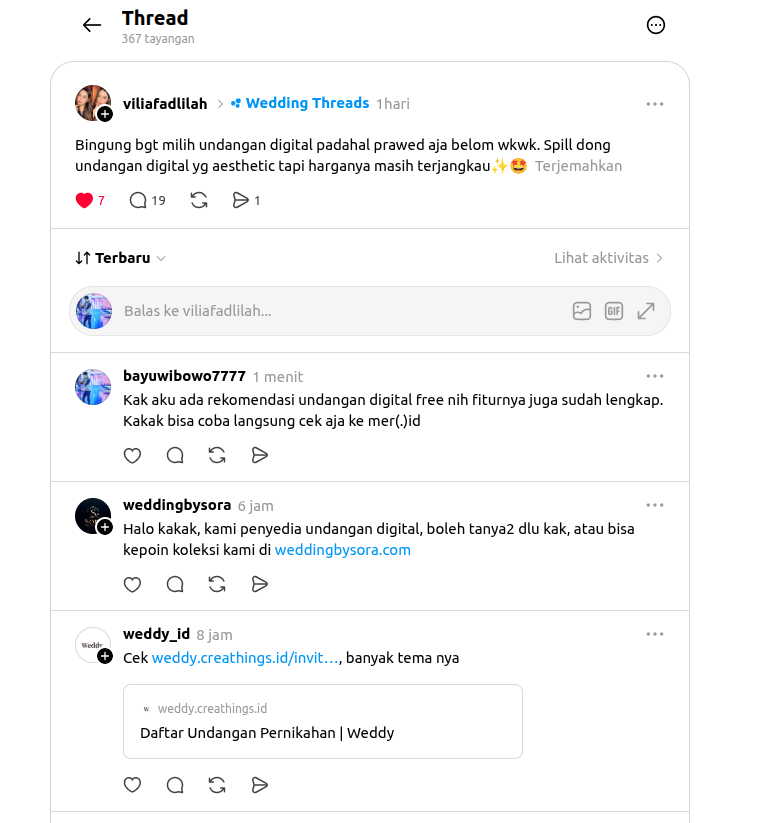Like bayuwibowo7777's reply
Viewport: 769px width, 823px height.
tap(132, 456)
